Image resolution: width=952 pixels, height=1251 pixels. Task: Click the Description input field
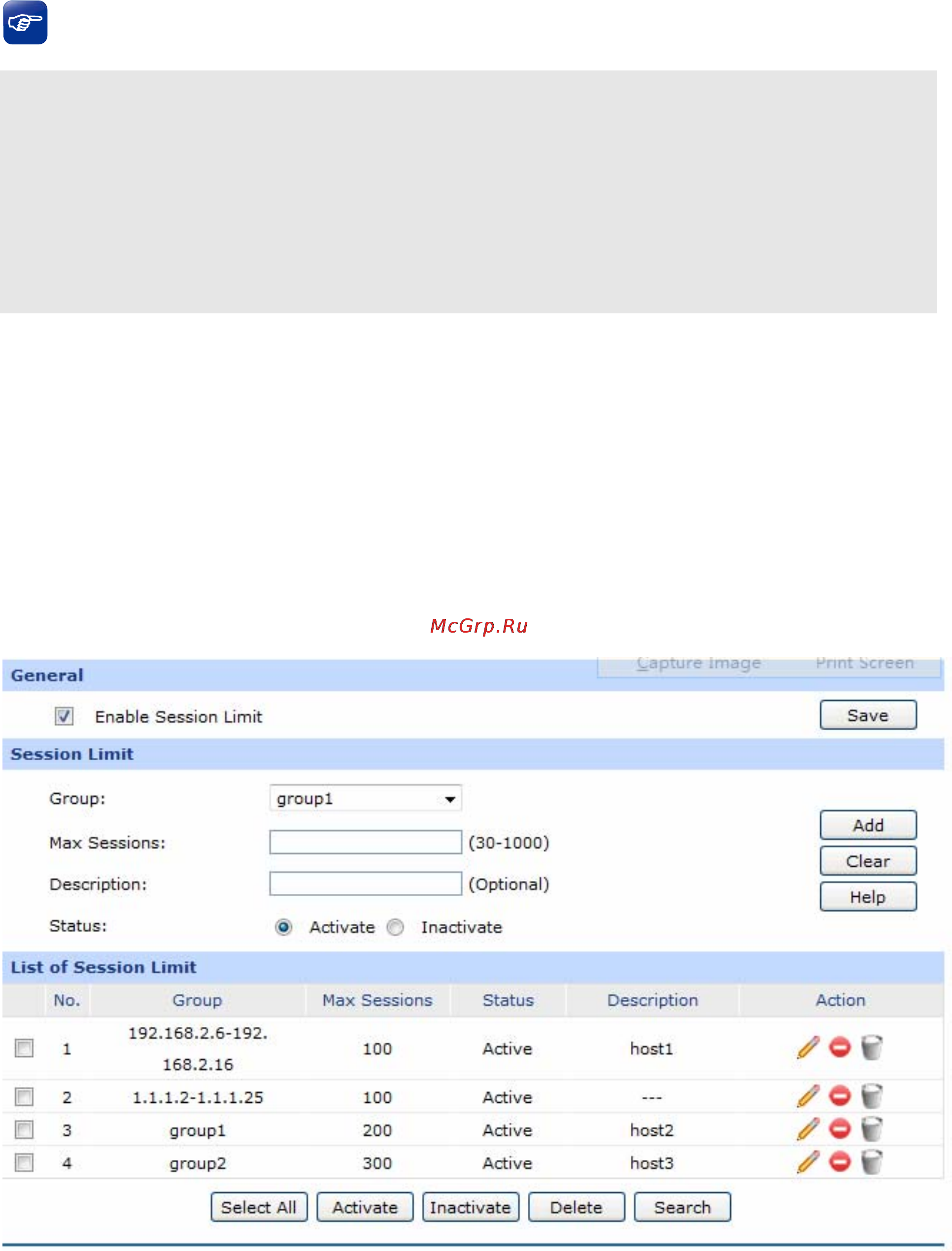point(366,883)
